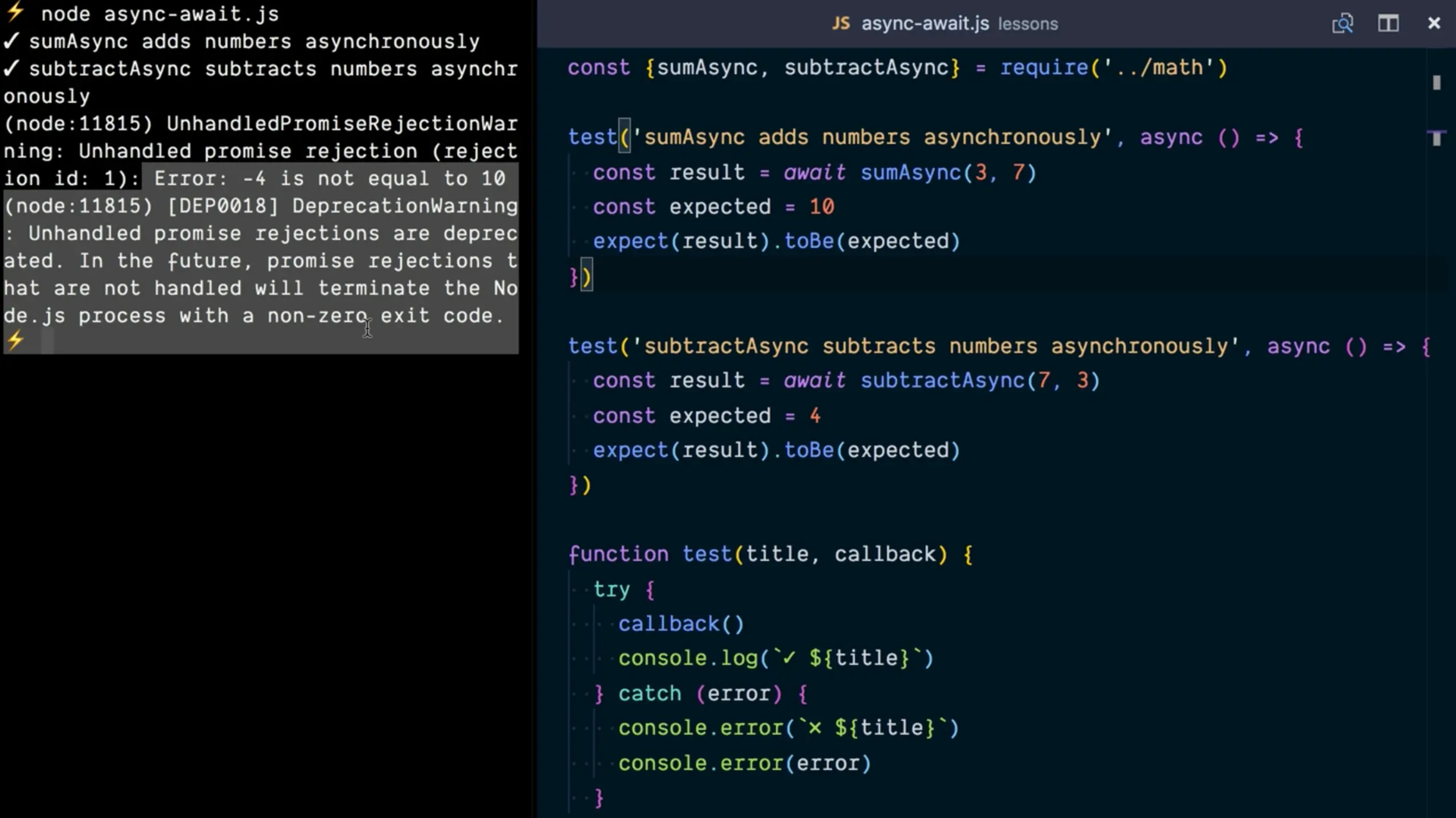Click the terminal prompt lightning bolt at bottom
Viewport: 1456px width, 818px height.
point(15,340)
